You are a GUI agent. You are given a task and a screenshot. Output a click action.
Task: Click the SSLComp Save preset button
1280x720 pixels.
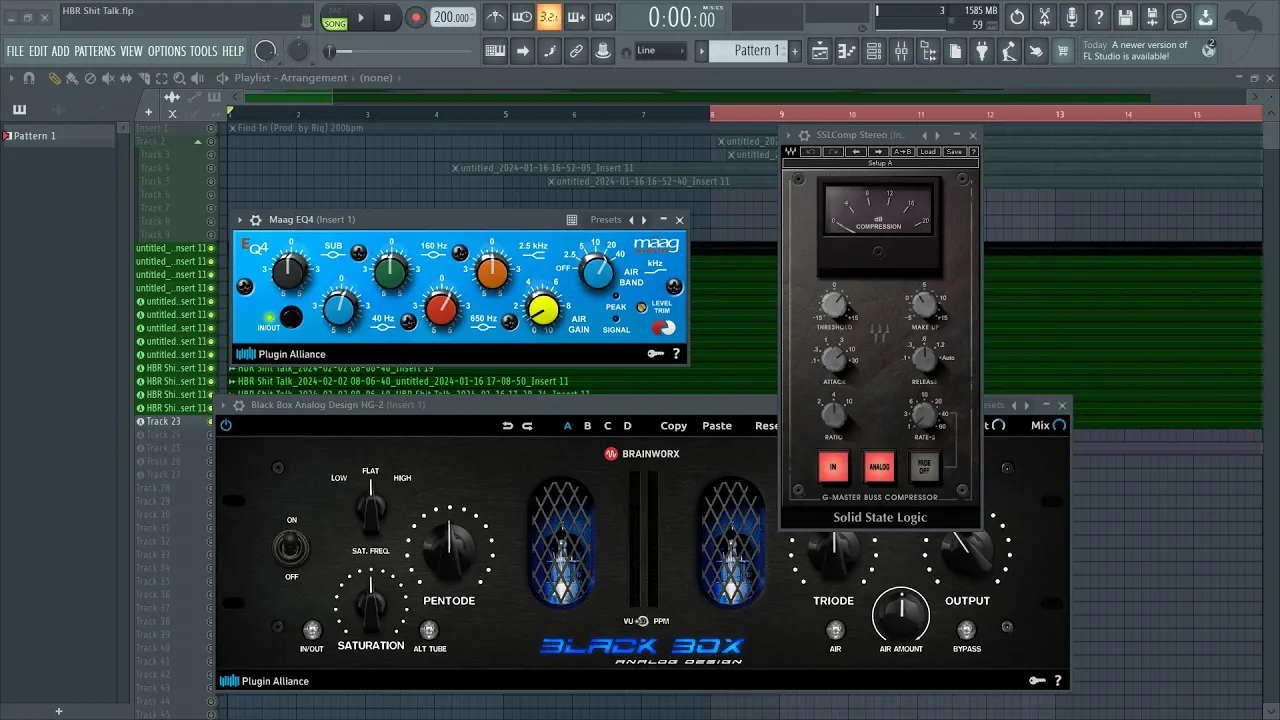(x=954, y=152)
